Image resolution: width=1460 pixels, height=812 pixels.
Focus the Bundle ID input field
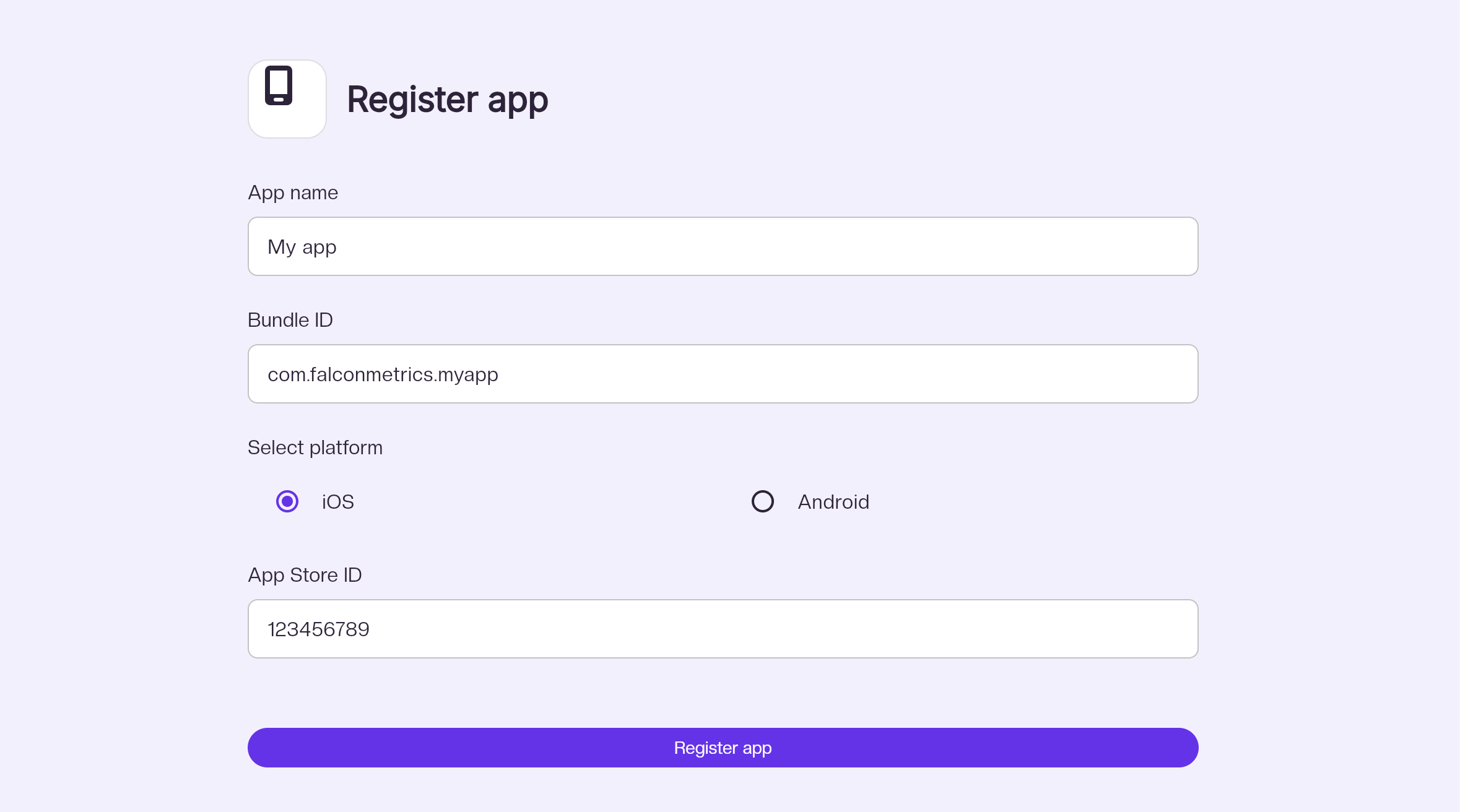pos(723,374)
